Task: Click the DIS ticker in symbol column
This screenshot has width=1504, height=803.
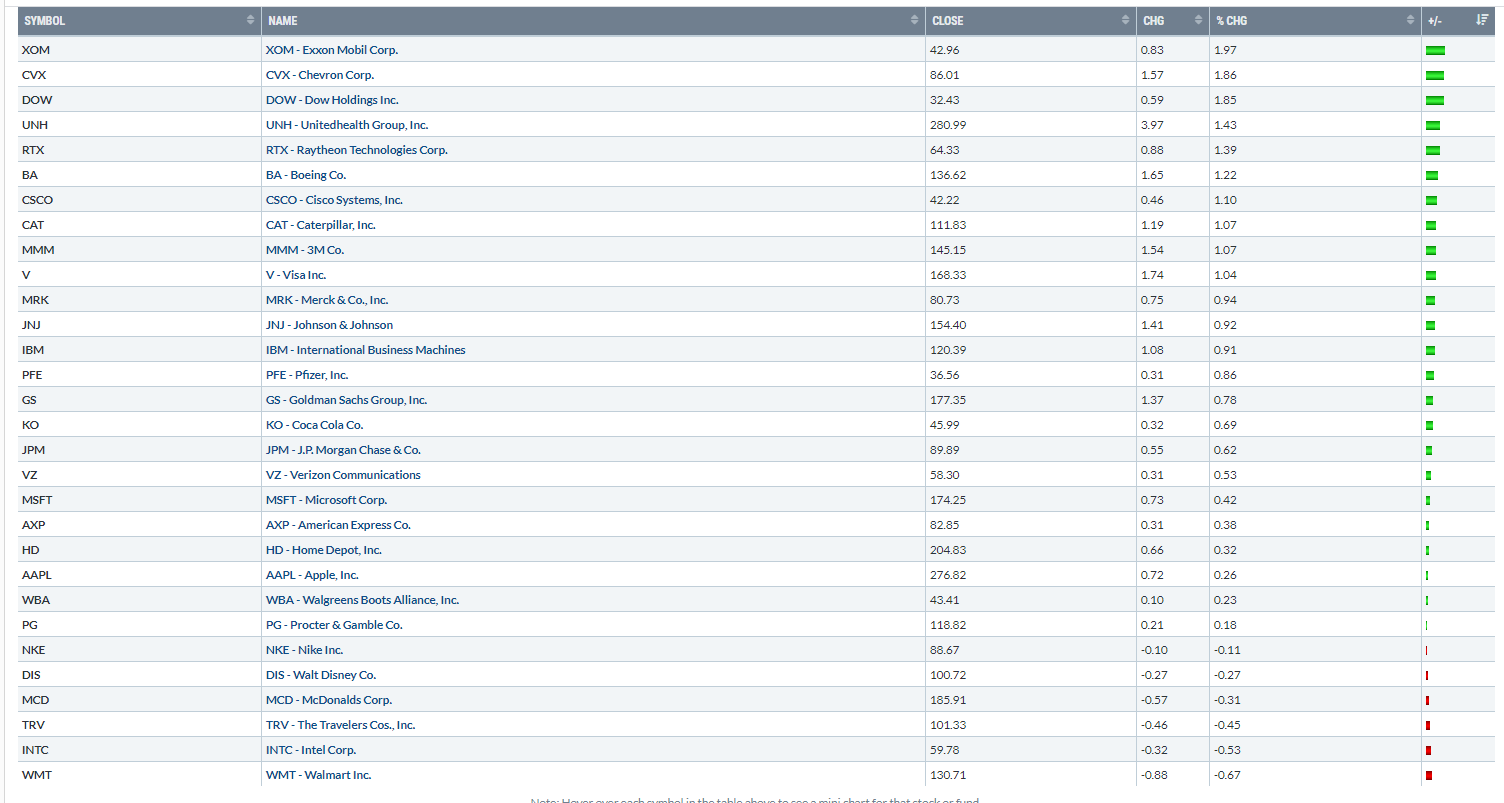Action: point(31,675)
